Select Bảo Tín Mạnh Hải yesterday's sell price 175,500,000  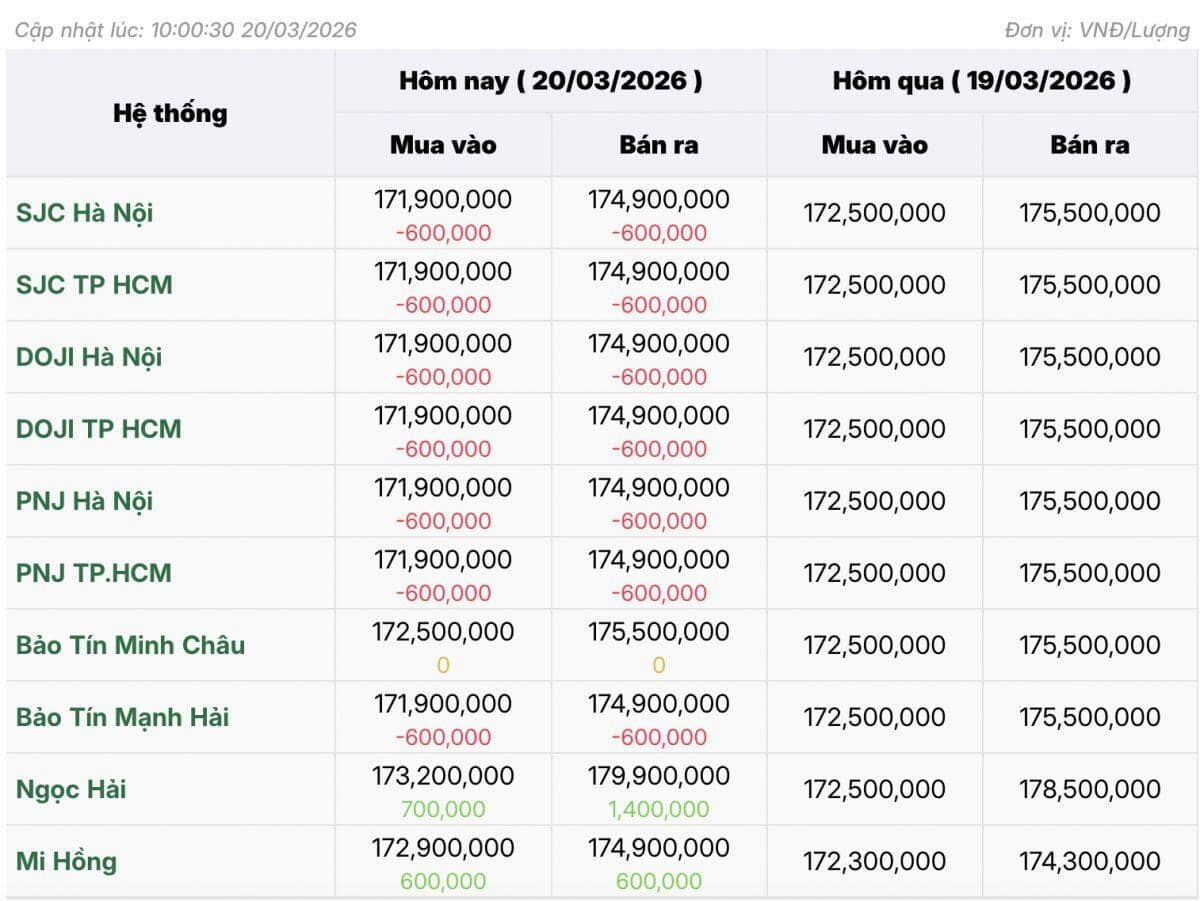pos(1090,717)
